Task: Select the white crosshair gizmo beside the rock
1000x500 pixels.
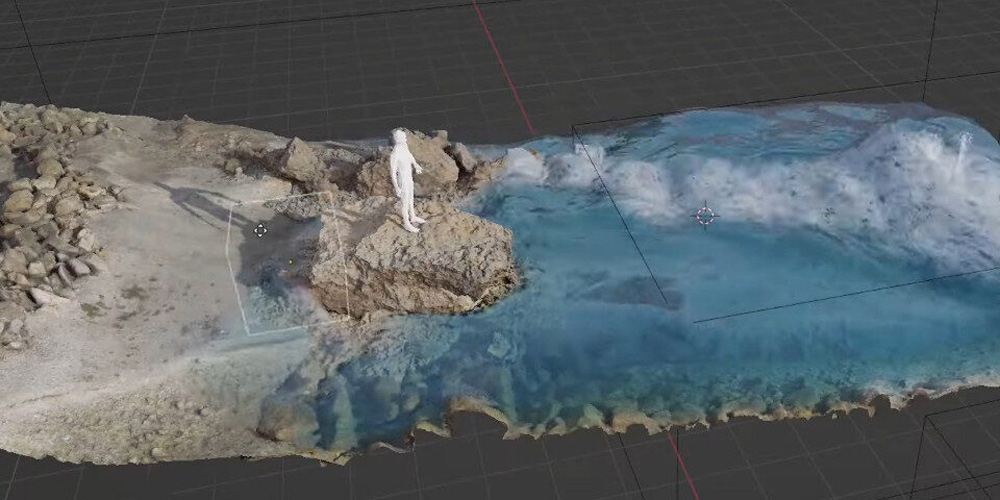Action: [x=260, y=230]
